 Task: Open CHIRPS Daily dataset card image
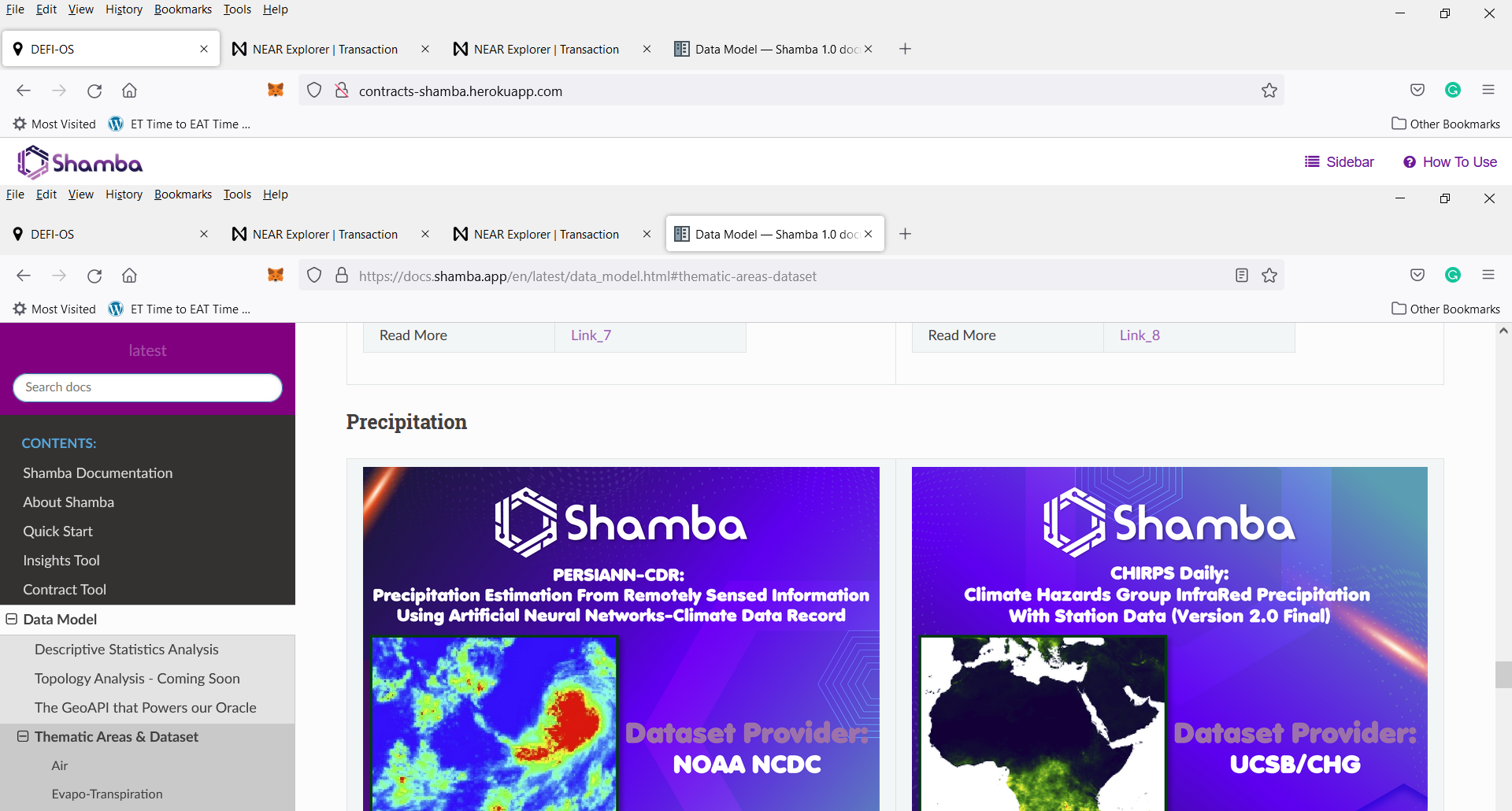(x=1169, y=639)
